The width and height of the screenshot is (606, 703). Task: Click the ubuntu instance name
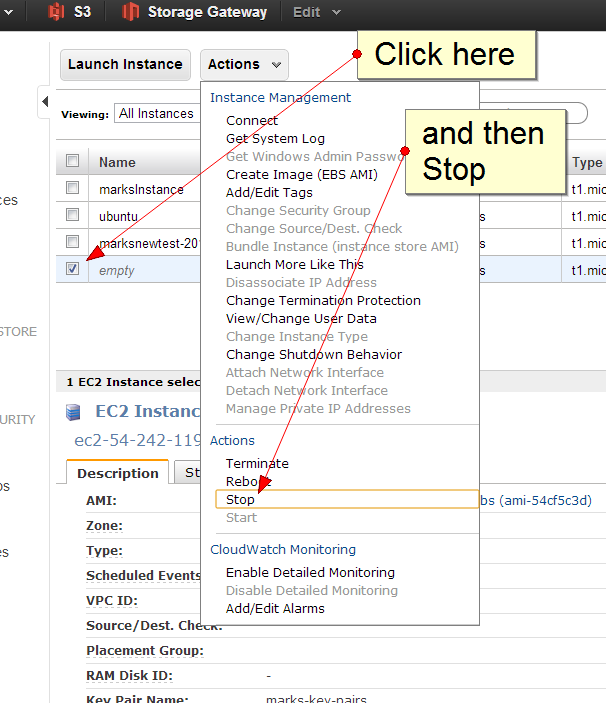point(118,217)
